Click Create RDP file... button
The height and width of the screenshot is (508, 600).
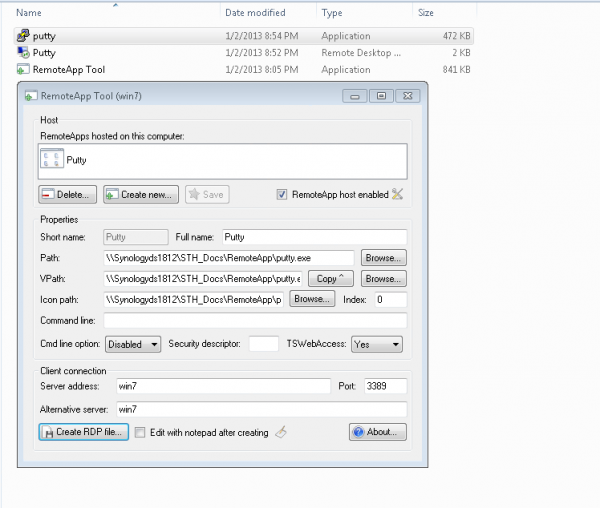83,432
